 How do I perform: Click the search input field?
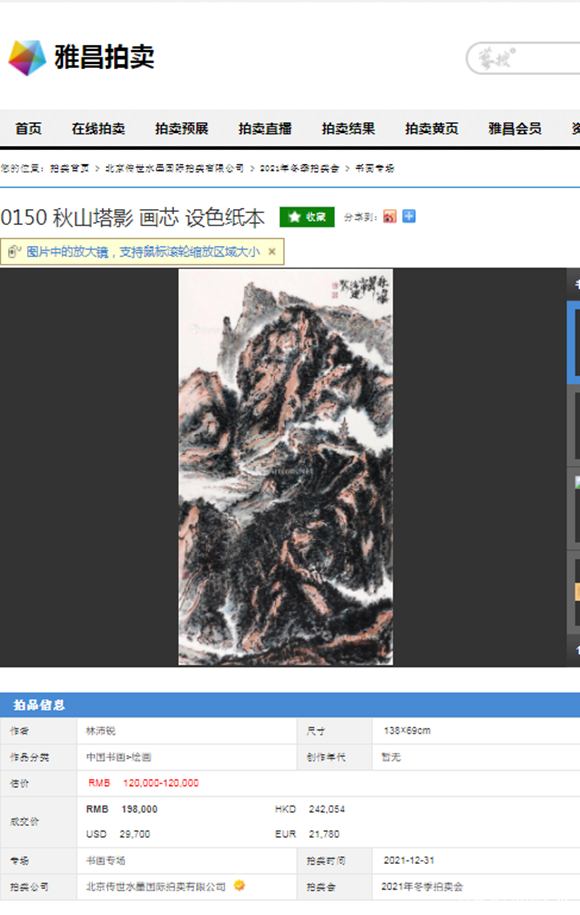(523, 58)
